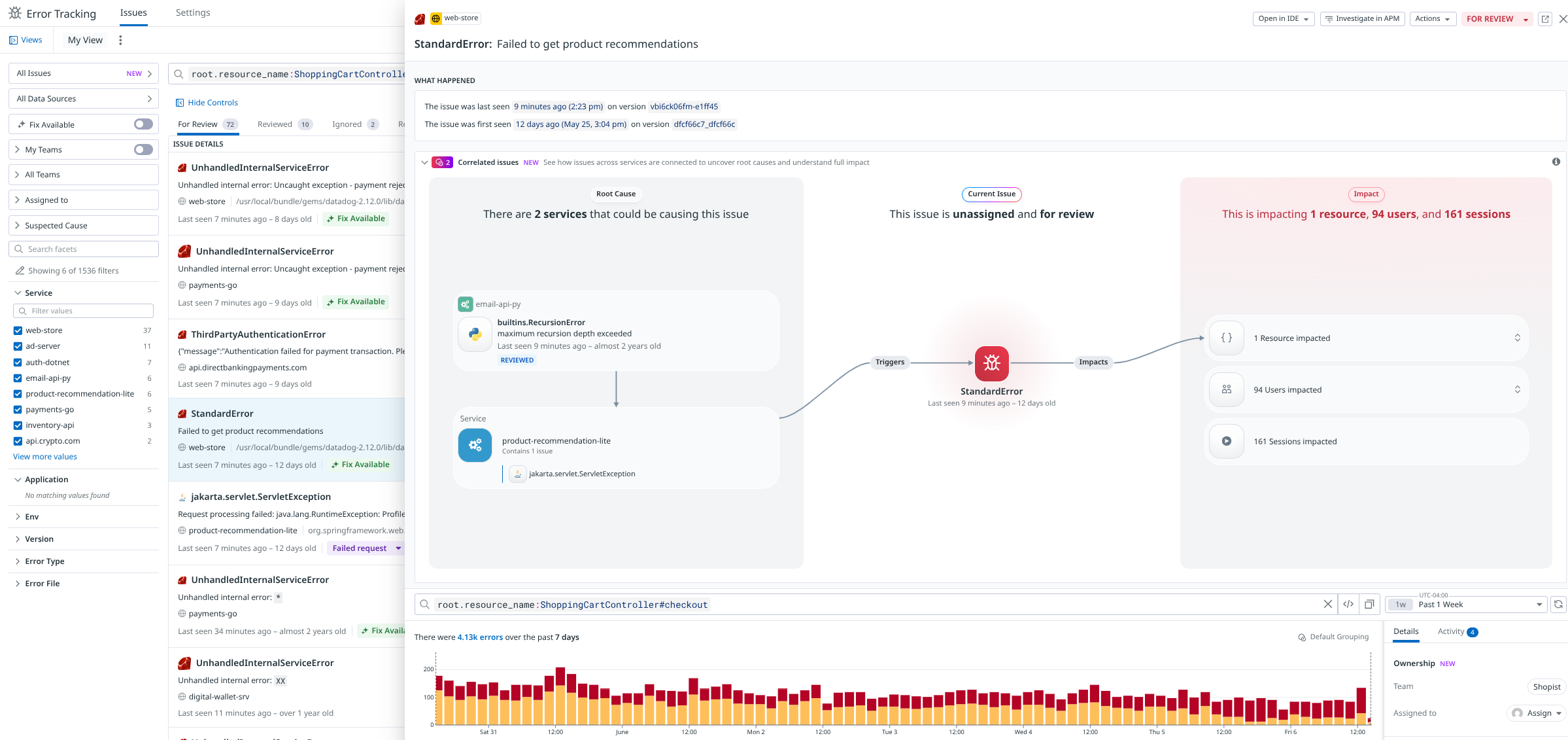Switch to the Reviewed tab

coord(275,124)
